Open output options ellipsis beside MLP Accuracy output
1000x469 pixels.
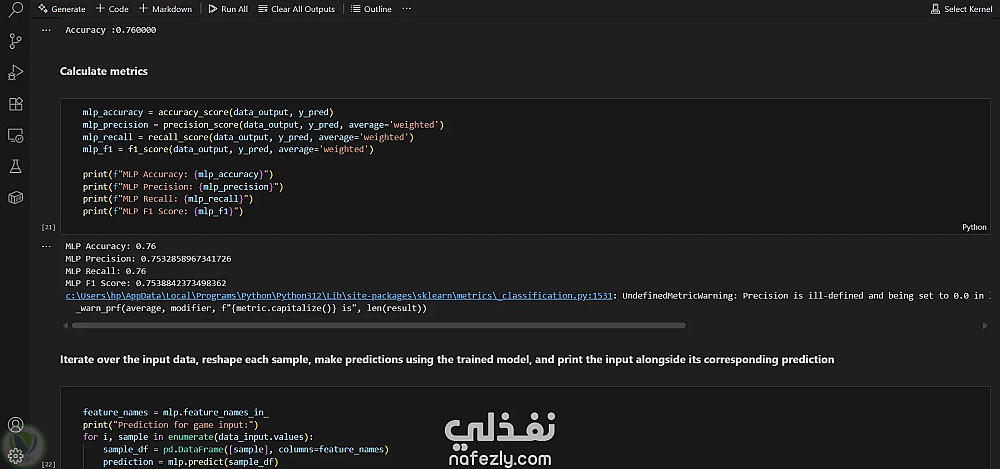click(x=46, y=246)
